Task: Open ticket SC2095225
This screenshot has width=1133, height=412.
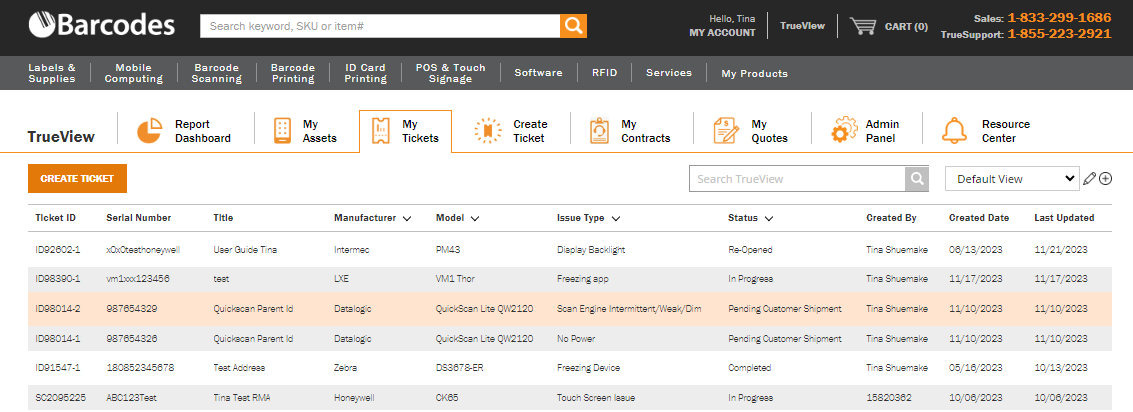Action: [x=59, y=398]
